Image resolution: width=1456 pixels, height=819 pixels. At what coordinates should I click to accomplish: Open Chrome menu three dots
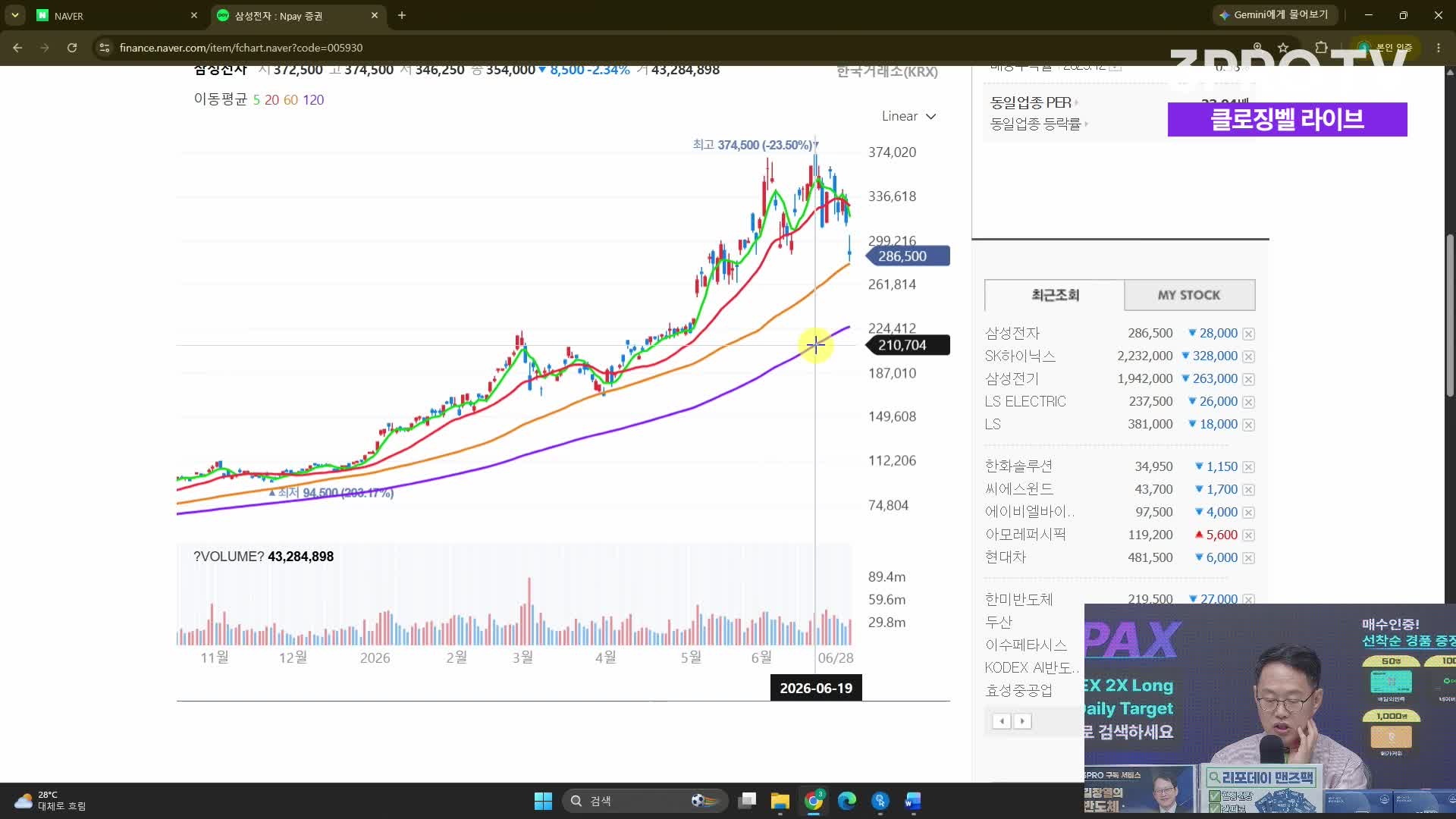tap(1439, 48)
